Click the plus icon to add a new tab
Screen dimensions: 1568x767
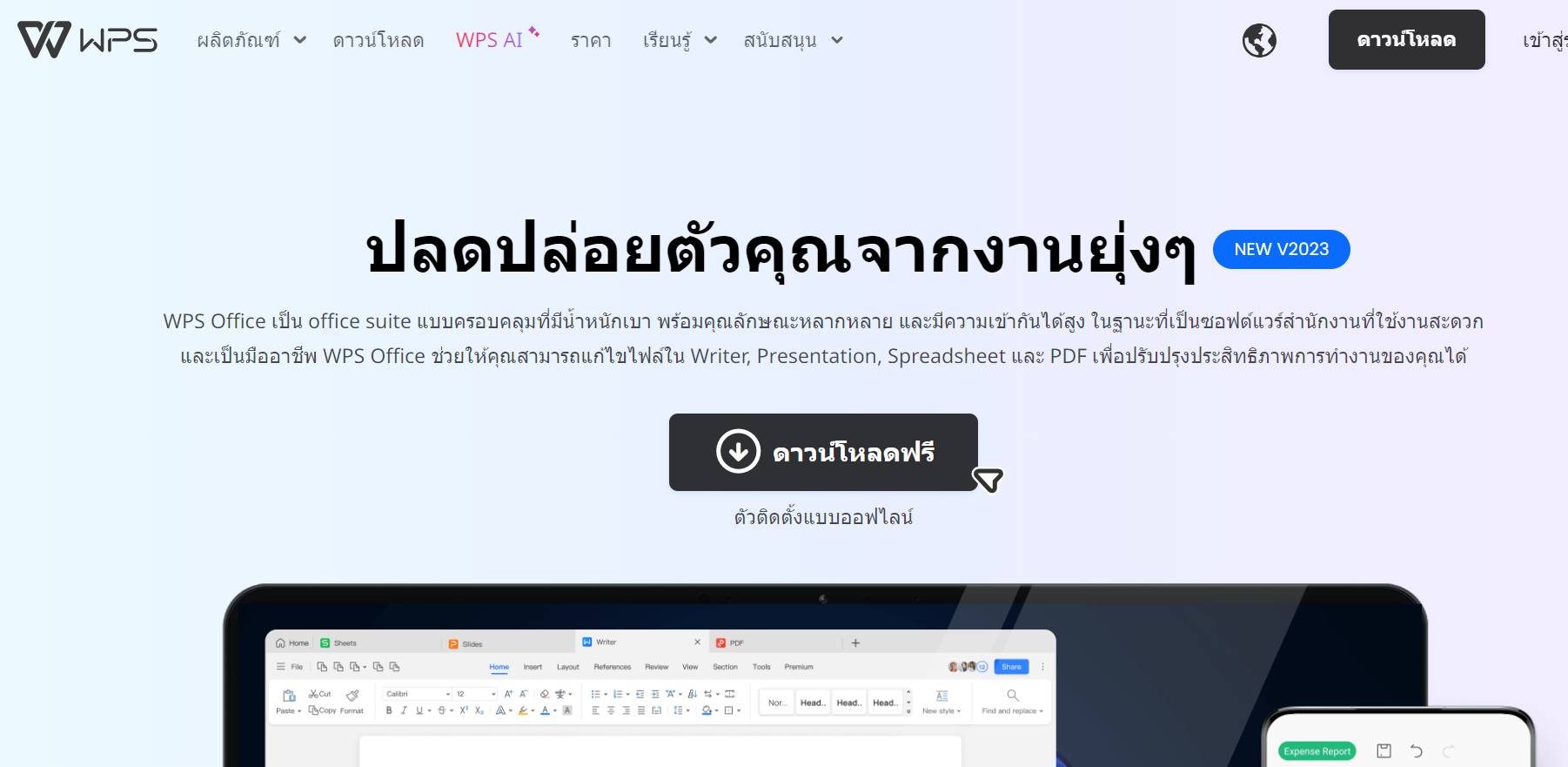[855, 643]
